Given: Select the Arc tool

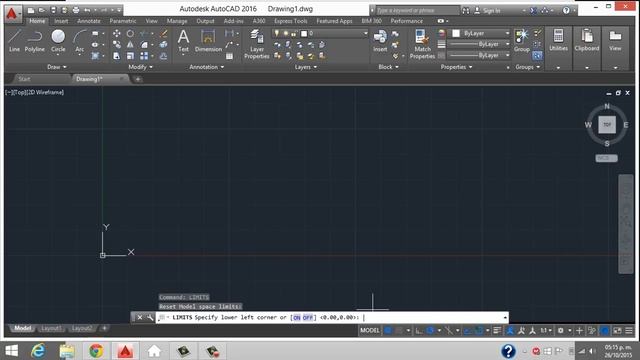Looking at the screenshot, I should (80, 40).
